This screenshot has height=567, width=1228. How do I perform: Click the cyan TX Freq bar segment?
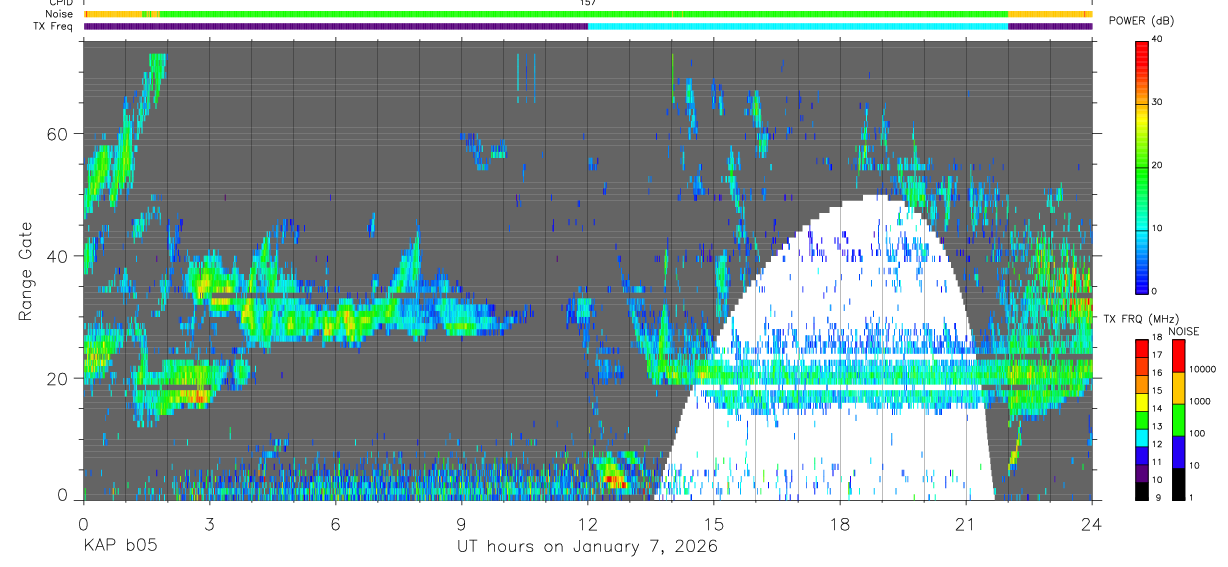(797, 26)
